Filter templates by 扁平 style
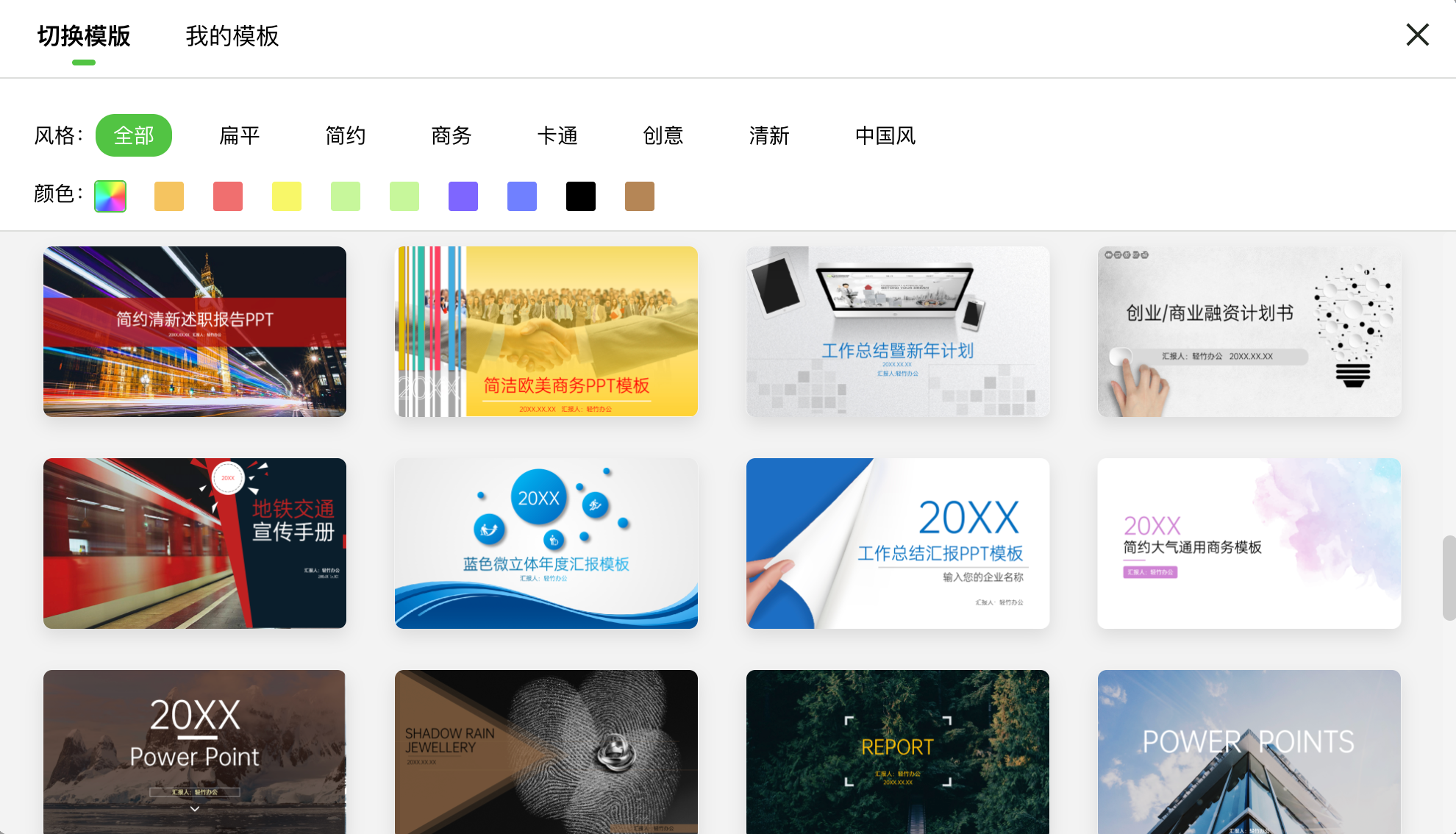The width and height of the screenshot is (1456, 834). click(239, 135)
